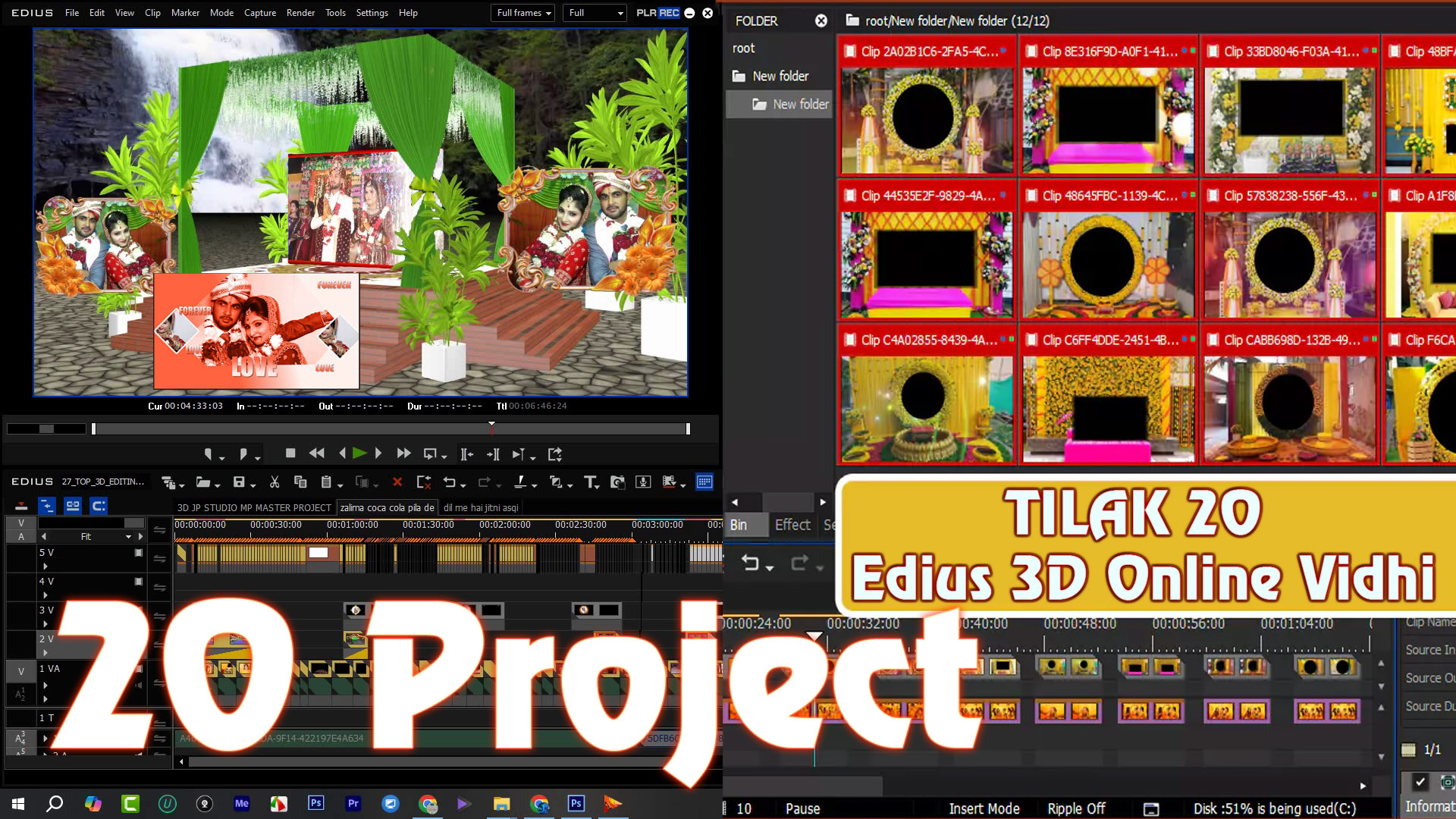Toggle track 5 V video visibility

click(x=139, y=554)
